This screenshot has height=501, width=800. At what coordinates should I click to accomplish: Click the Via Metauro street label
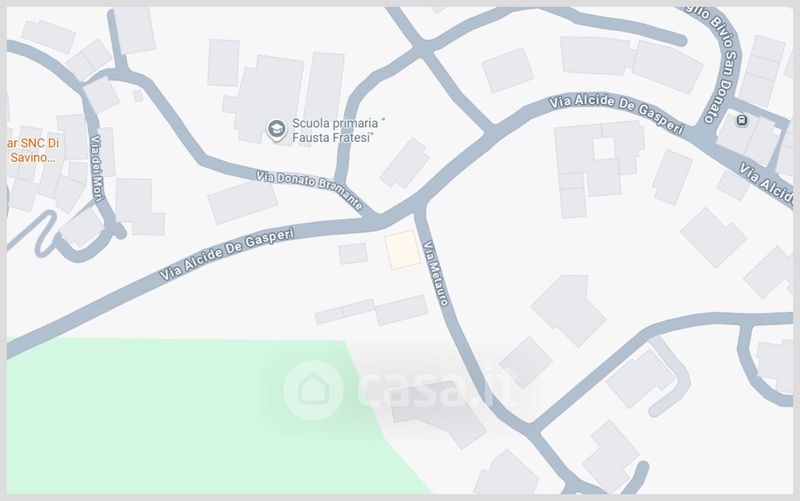[437, 273]
